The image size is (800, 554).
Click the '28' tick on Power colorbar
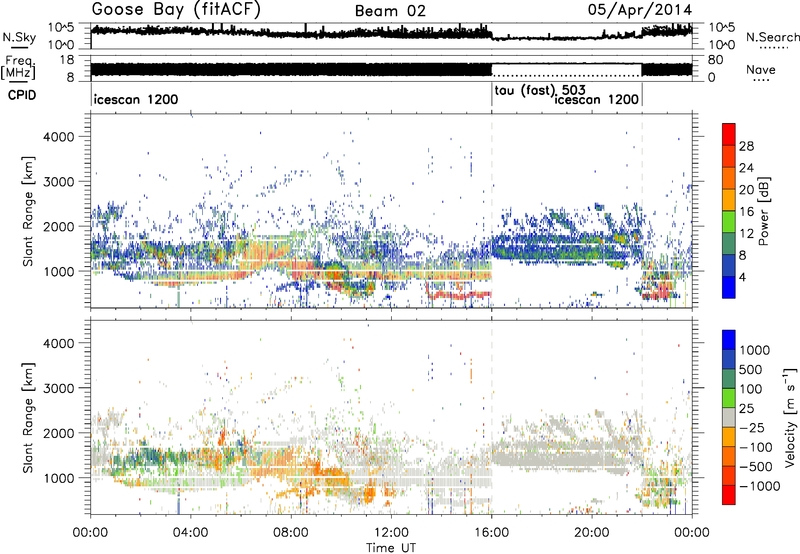[x=746, y=146]
